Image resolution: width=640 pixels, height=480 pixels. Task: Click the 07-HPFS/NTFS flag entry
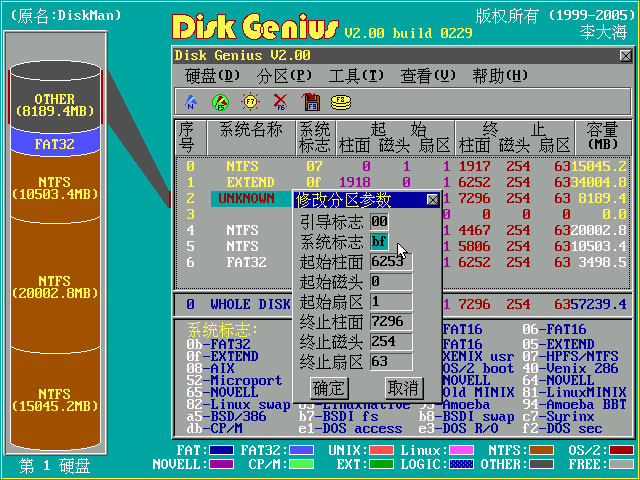pyautogui.click(x=571, y=356)
